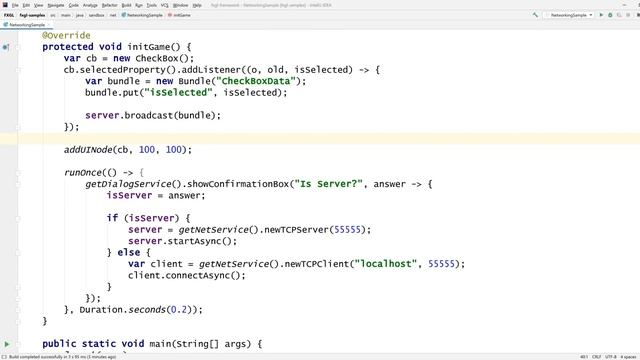
Task: Click the fxgl-samples breadcrumb
Action: point(33,15)
